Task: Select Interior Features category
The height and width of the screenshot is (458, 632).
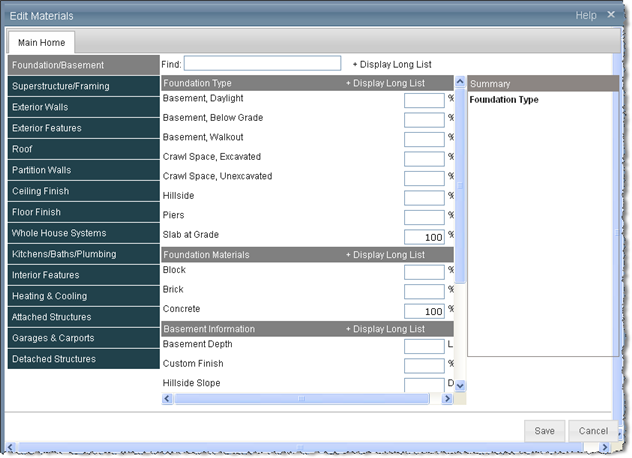Action: 83,275
